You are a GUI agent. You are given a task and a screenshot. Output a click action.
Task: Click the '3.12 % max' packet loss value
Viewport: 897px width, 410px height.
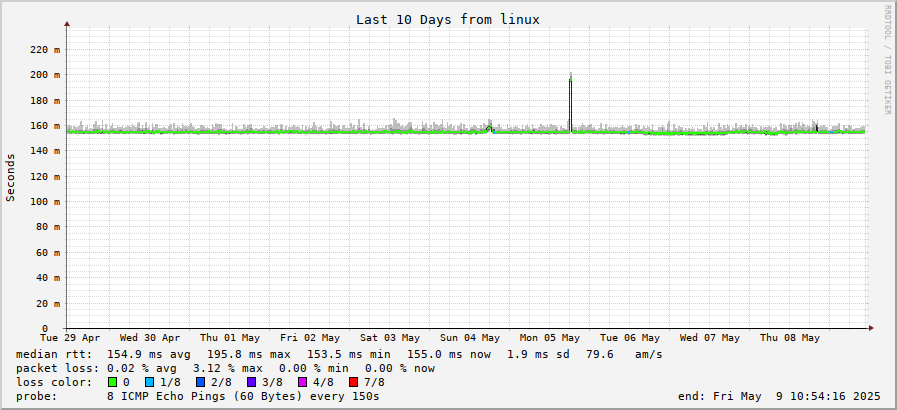(228, 368)
